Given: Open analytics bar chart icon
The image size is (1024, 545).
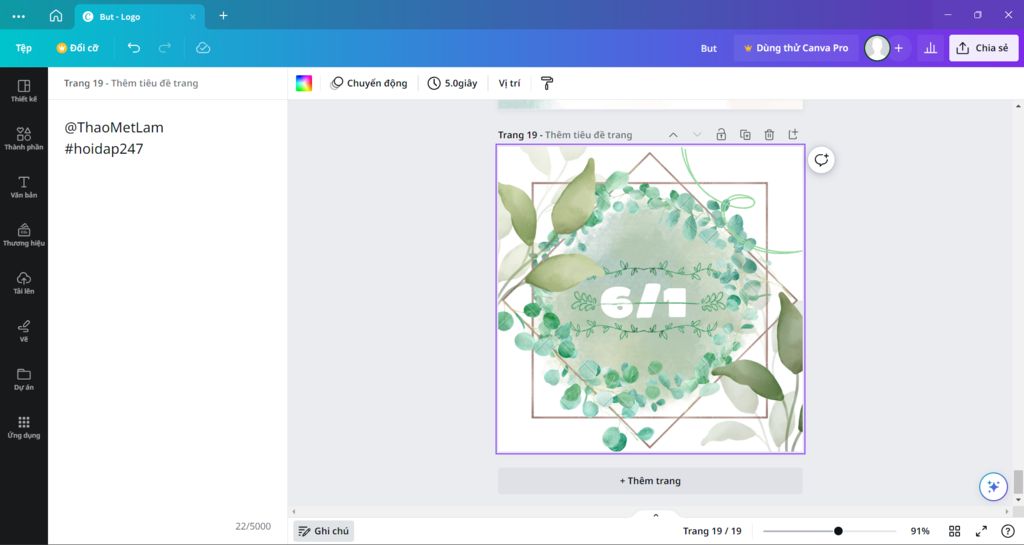Looking at the screenshot, I should tap(931, 48).
